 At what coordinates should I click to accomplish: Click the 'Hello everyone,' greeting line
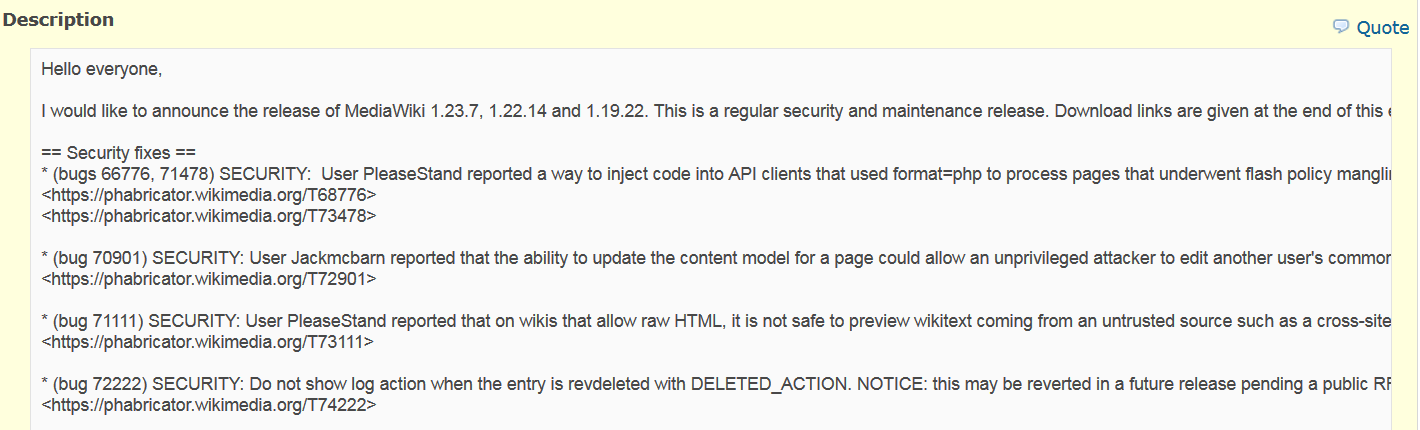[x=101, y=69]
